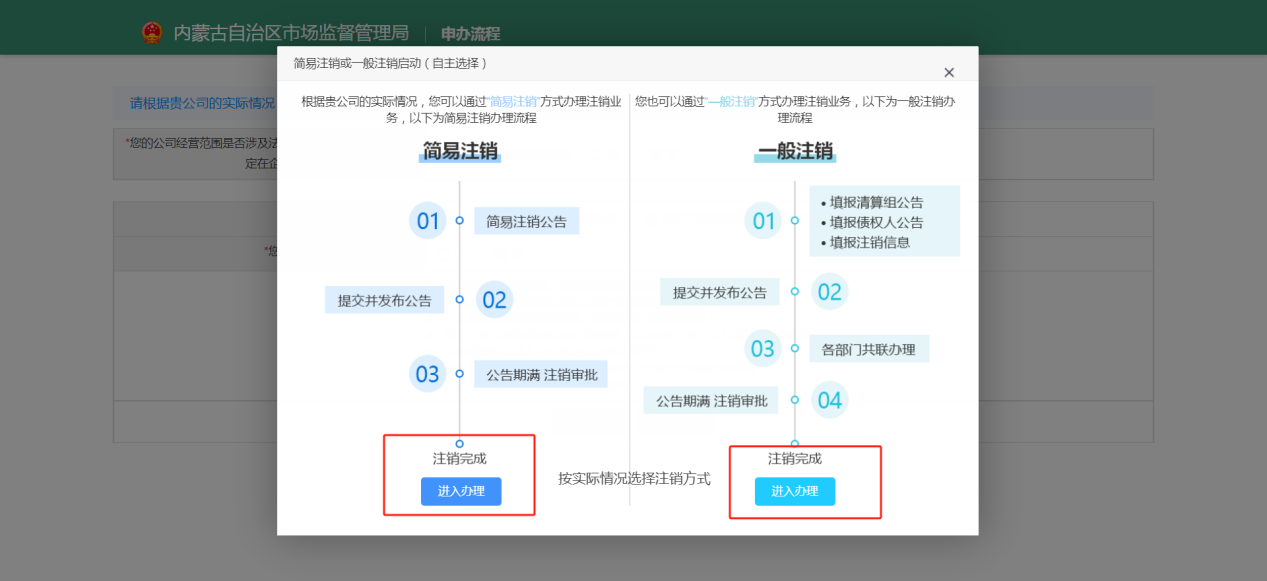Select the 简易注销公告 step label
This screenshot has height=581, width=1267.
[526, 222]
